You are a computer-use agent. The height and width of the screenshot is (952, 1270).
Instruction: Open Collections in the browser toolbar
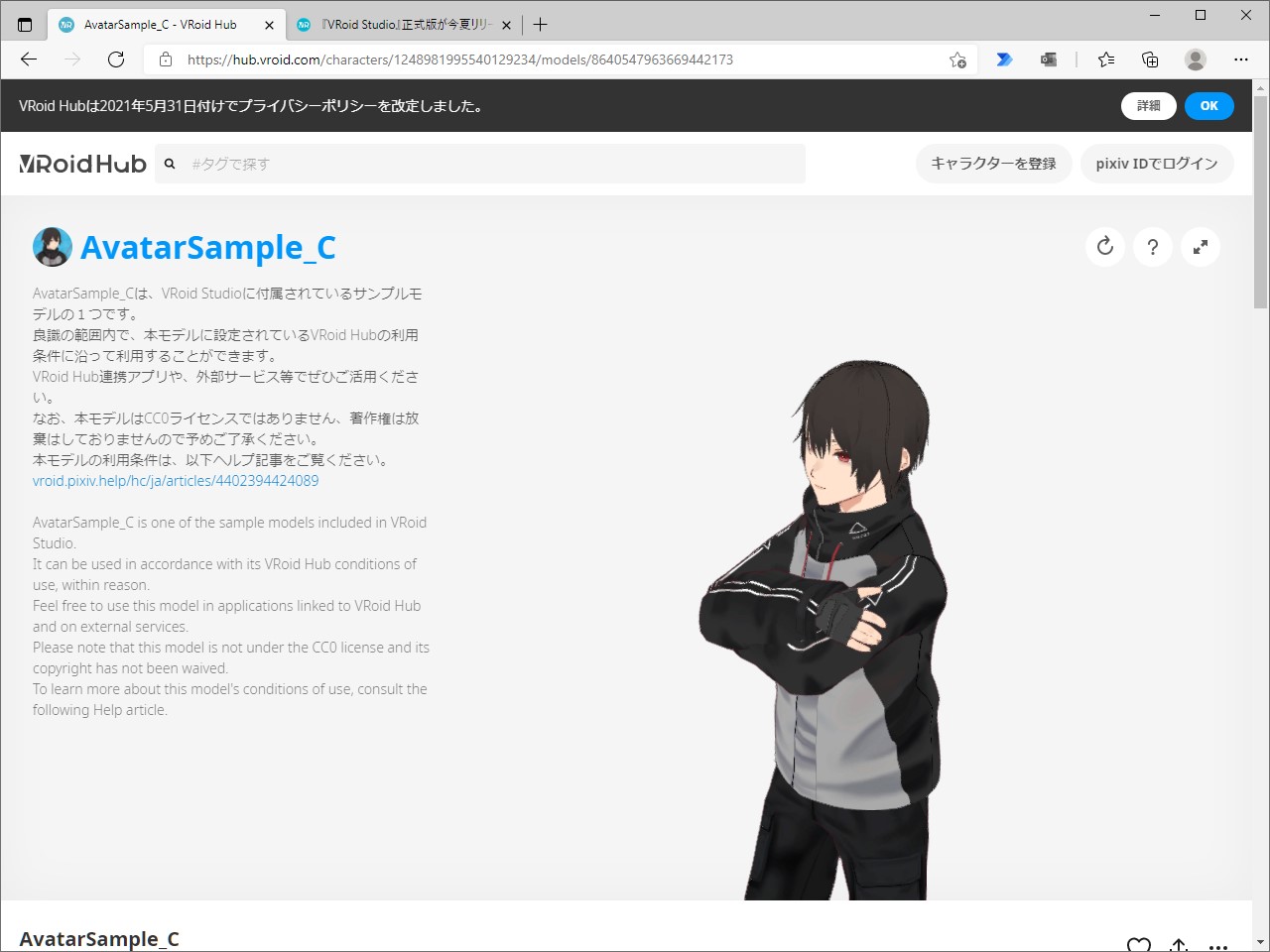click(1149, 59)
